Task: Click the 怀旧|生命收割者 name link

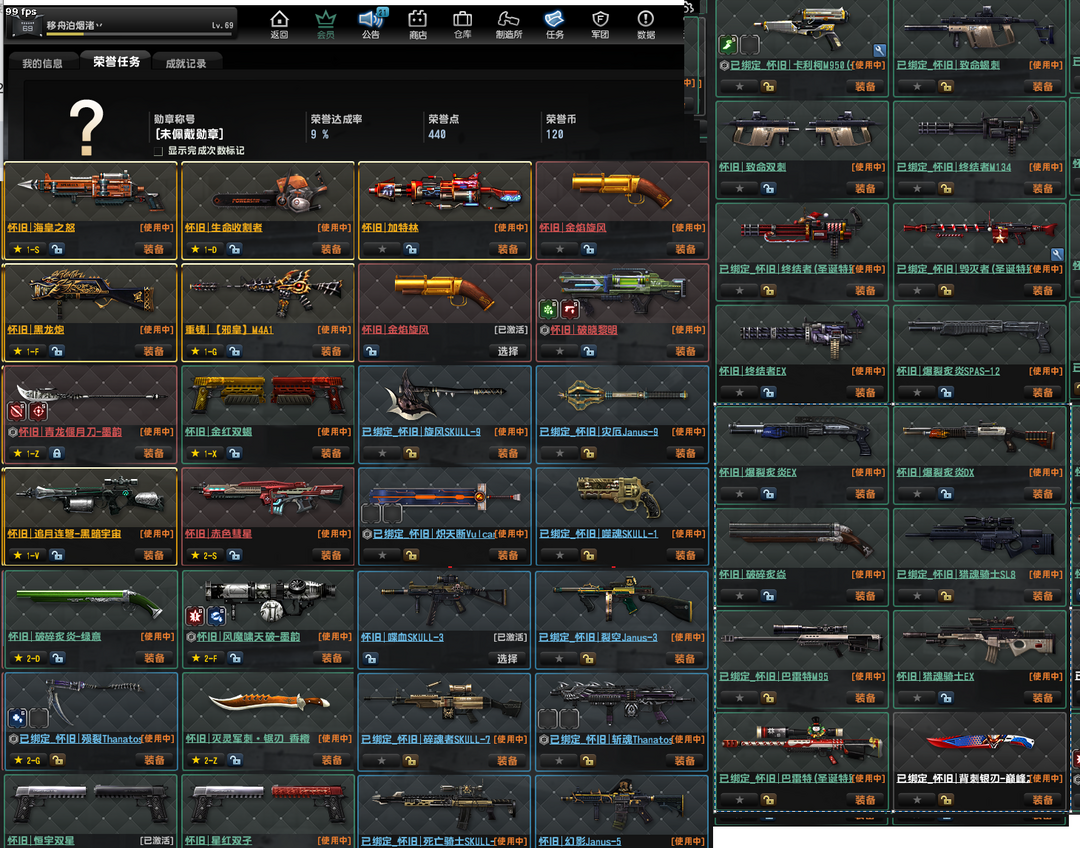Action: click(224, 228)
